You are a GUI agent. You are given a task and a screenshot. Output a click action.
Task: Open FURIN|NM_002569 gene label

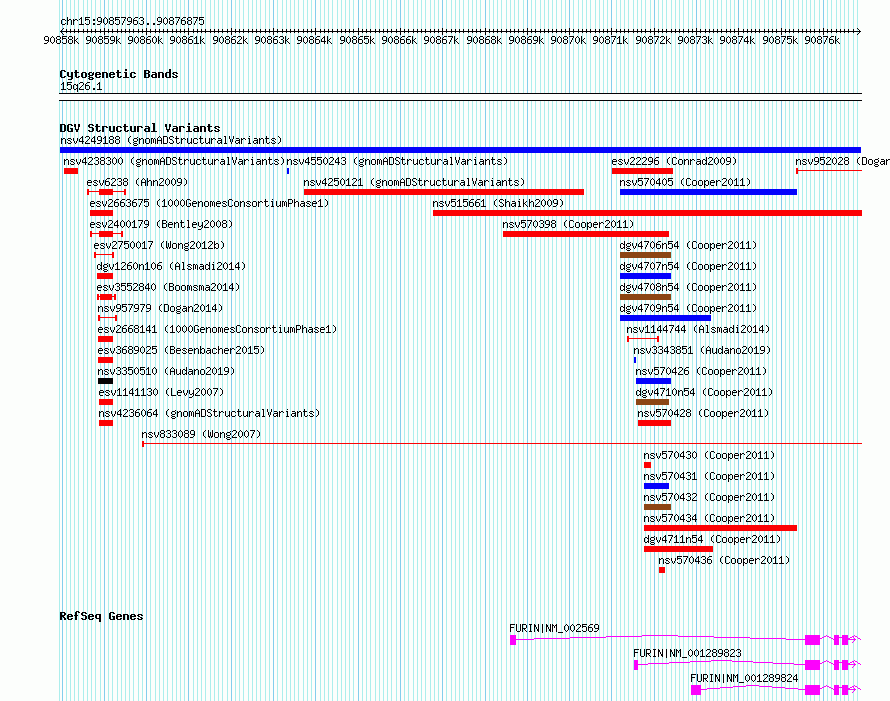point(554,628)
